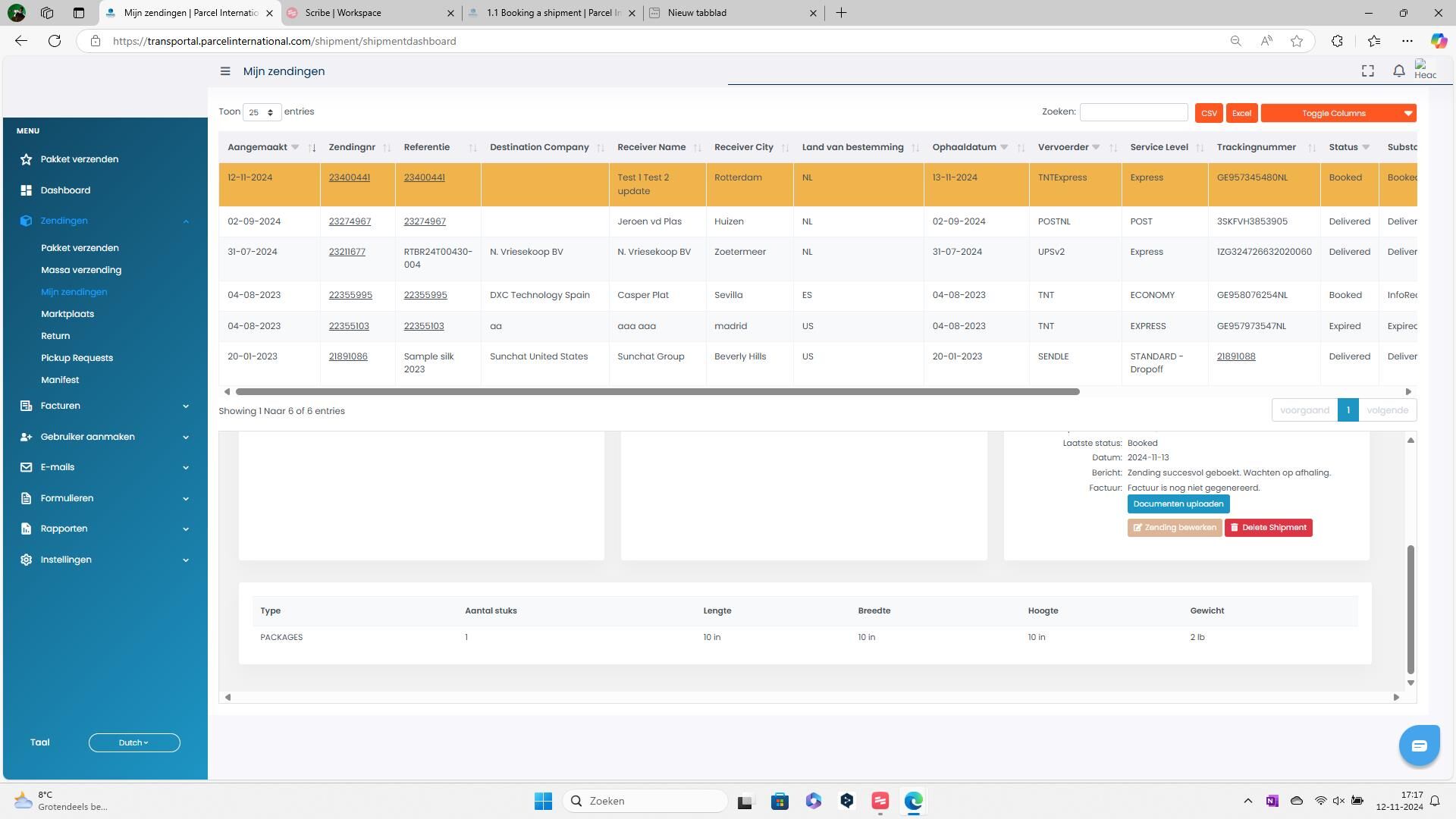Switch to the Scribe Workspace tab

click(344, 13)
